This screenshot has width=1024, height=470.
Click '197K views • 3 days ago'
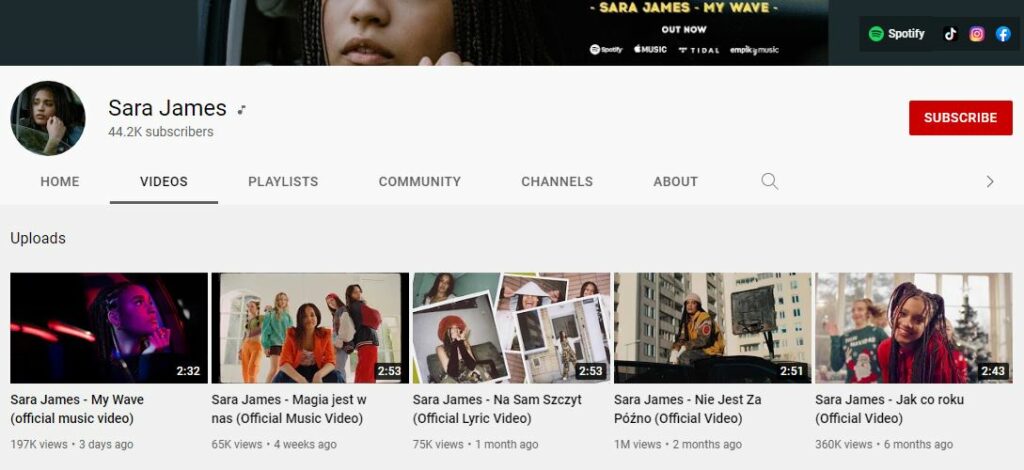pyautogui.click(x=72, y=445)
